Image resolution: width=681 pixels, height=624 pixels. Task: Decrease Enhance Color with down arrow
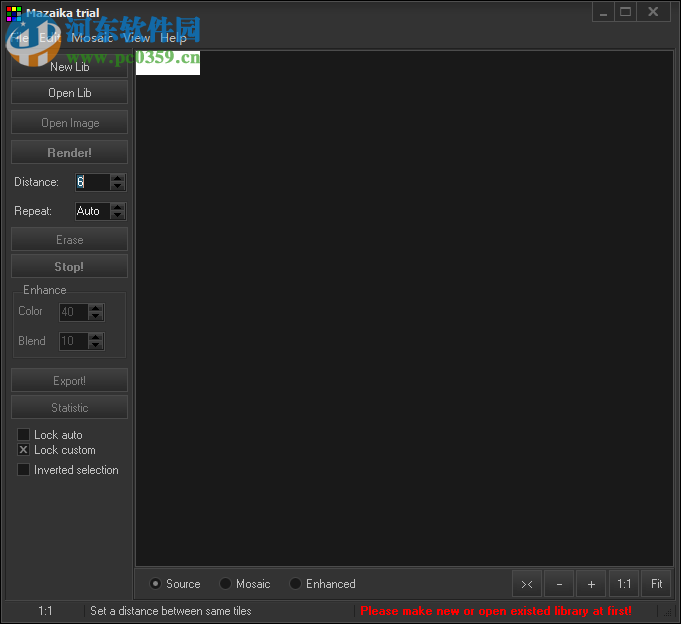pyautogui.click(x=96, y=316)
